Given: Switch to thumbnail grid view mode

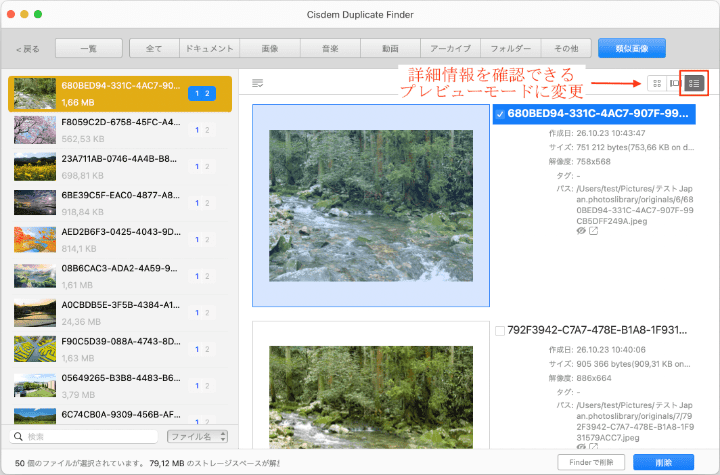Looking at the screenshot, I should click(x=657, y=83).
